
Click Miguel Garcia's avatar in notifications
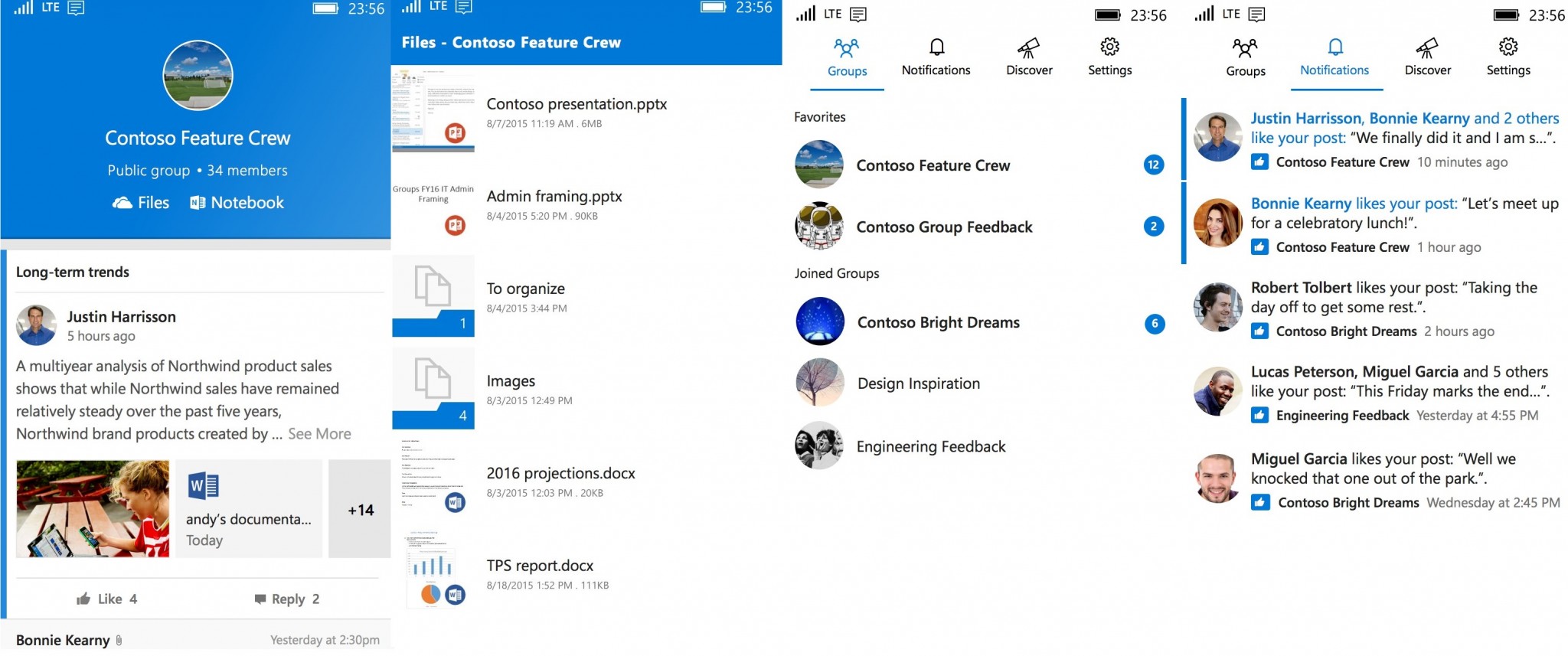pos(1217,478)
